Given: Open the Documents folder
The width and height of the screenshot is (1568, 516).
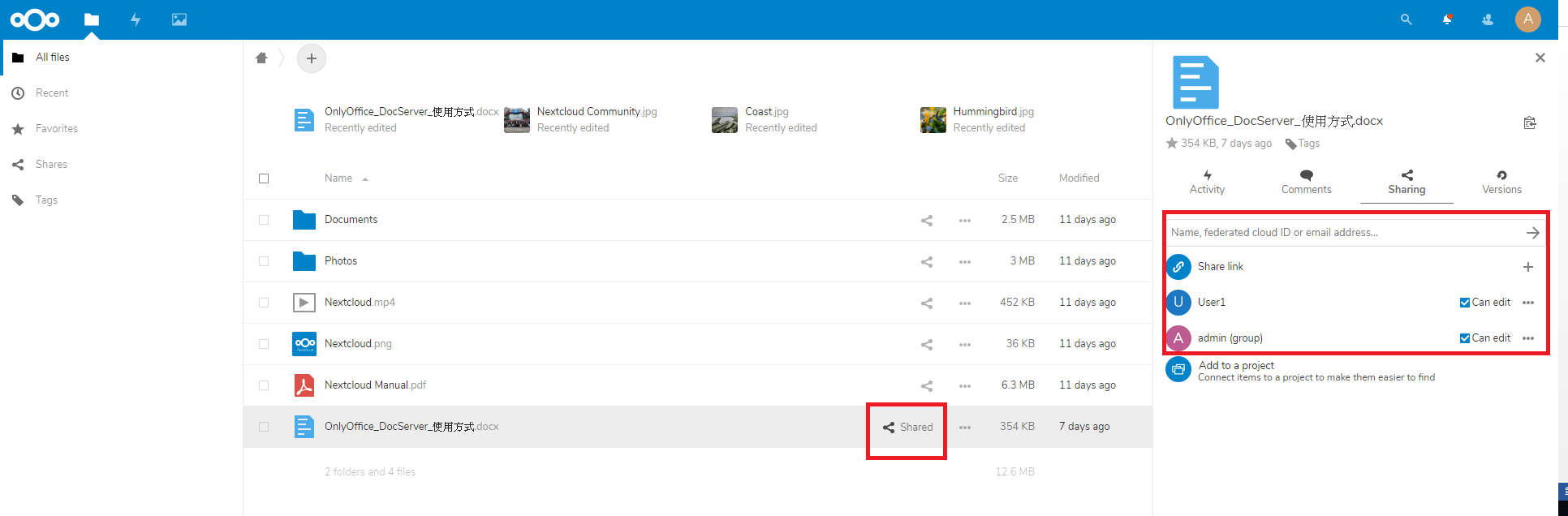Looking at the screenshot, I should tap(351, 220).
